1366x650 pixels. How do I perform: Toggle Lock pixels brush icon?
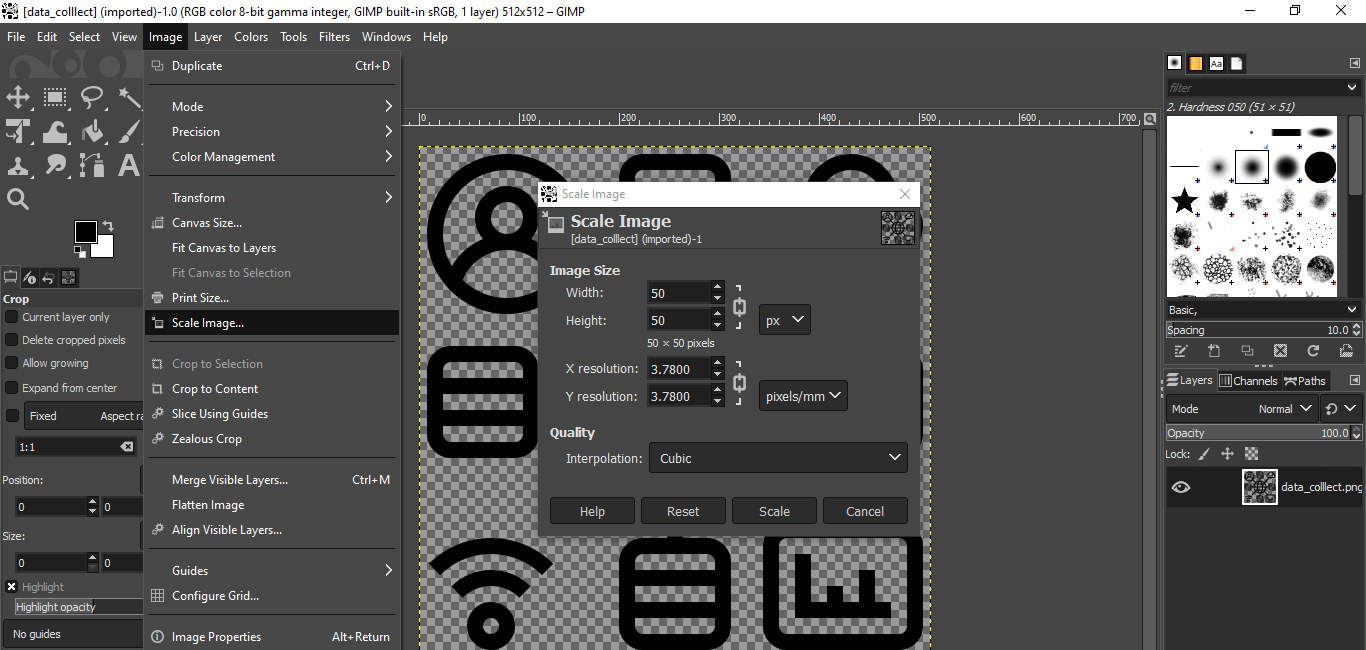coord(1204,454)
